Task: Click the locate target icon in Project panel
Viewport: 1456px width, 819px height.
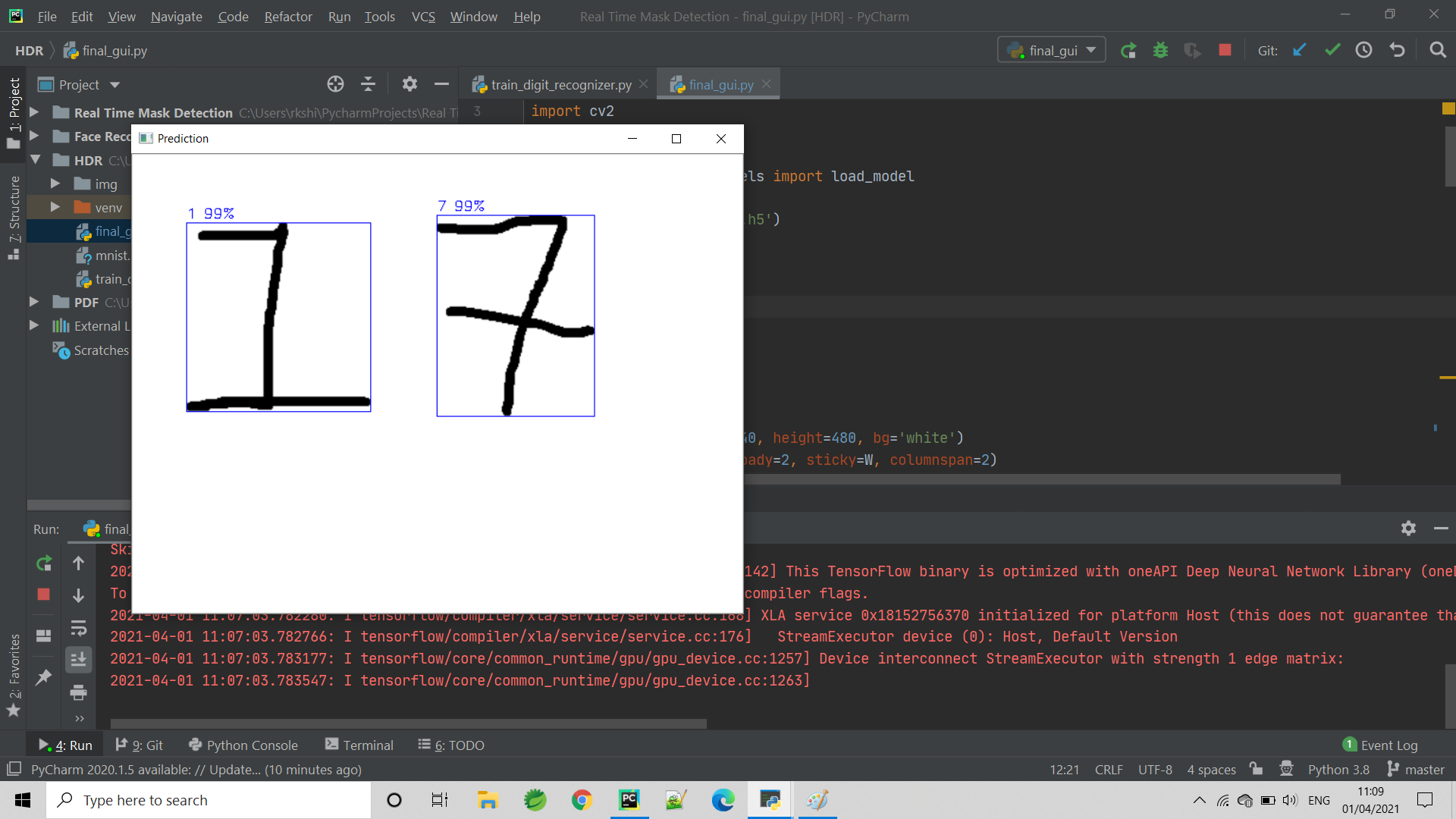Action: (x=335, y=84)
